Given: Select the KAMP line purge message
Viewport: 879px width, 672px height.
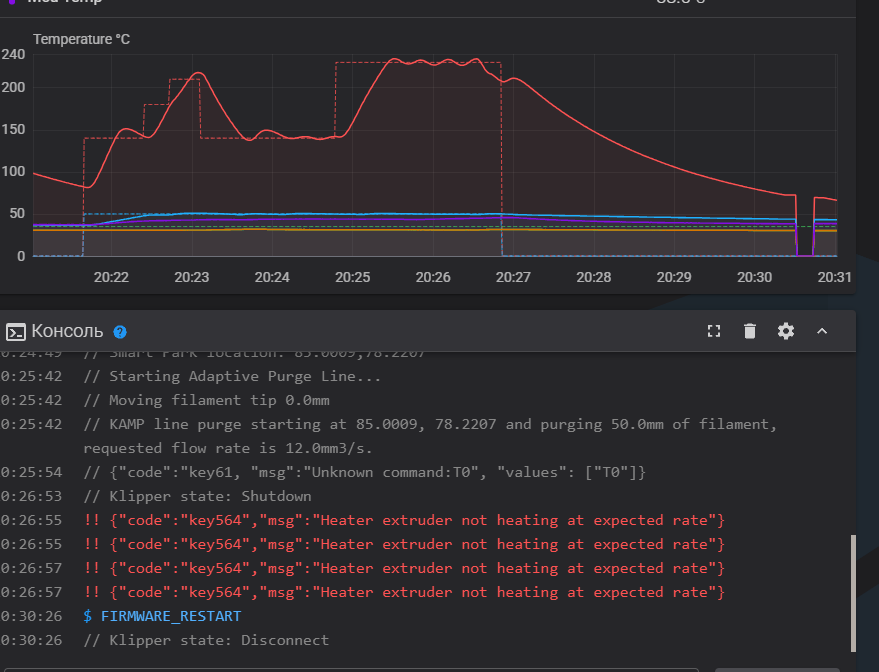Looking at the screenshot, I should pyautogui.click(x=430, y=436).
